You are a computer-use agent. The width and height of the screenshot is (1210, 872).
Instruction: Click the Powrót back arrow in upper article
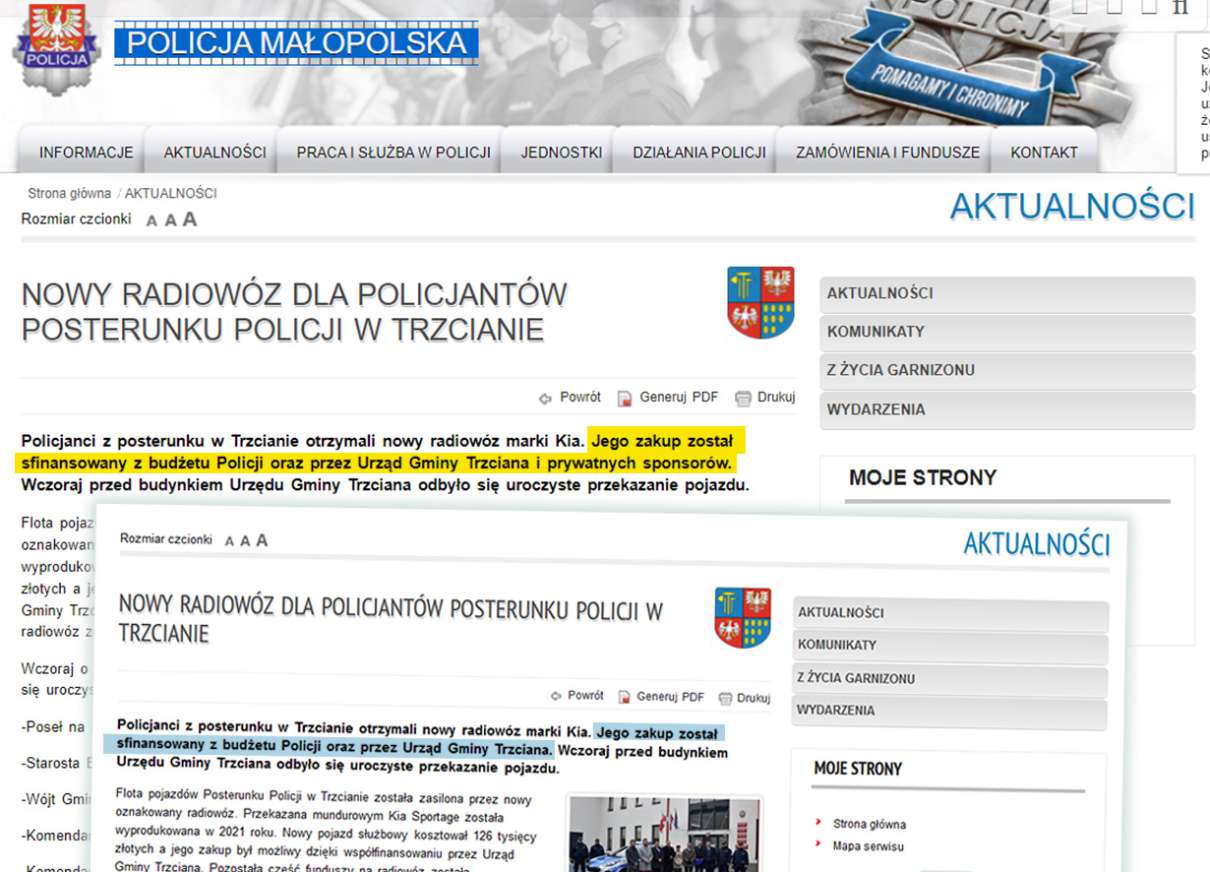click(x=545, y=398)
